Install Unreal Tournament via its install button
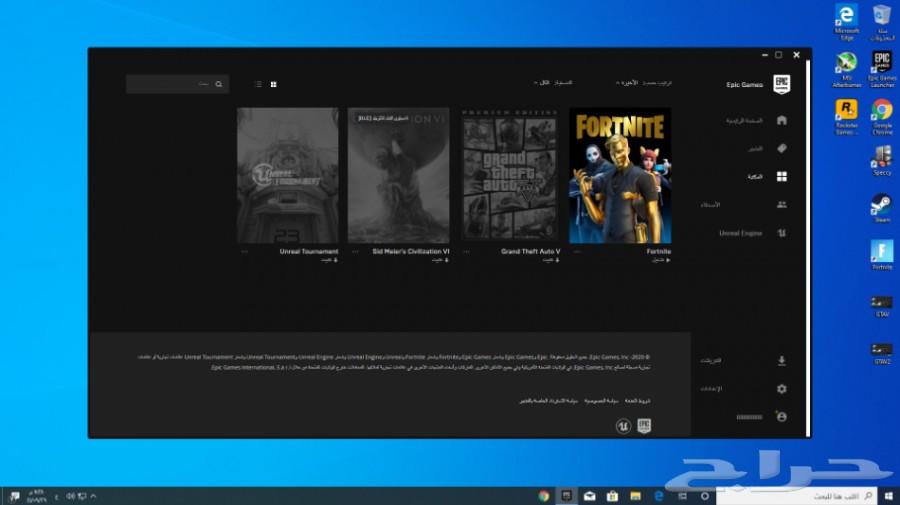Screen dimensions: 900x505 coord(329,260)
